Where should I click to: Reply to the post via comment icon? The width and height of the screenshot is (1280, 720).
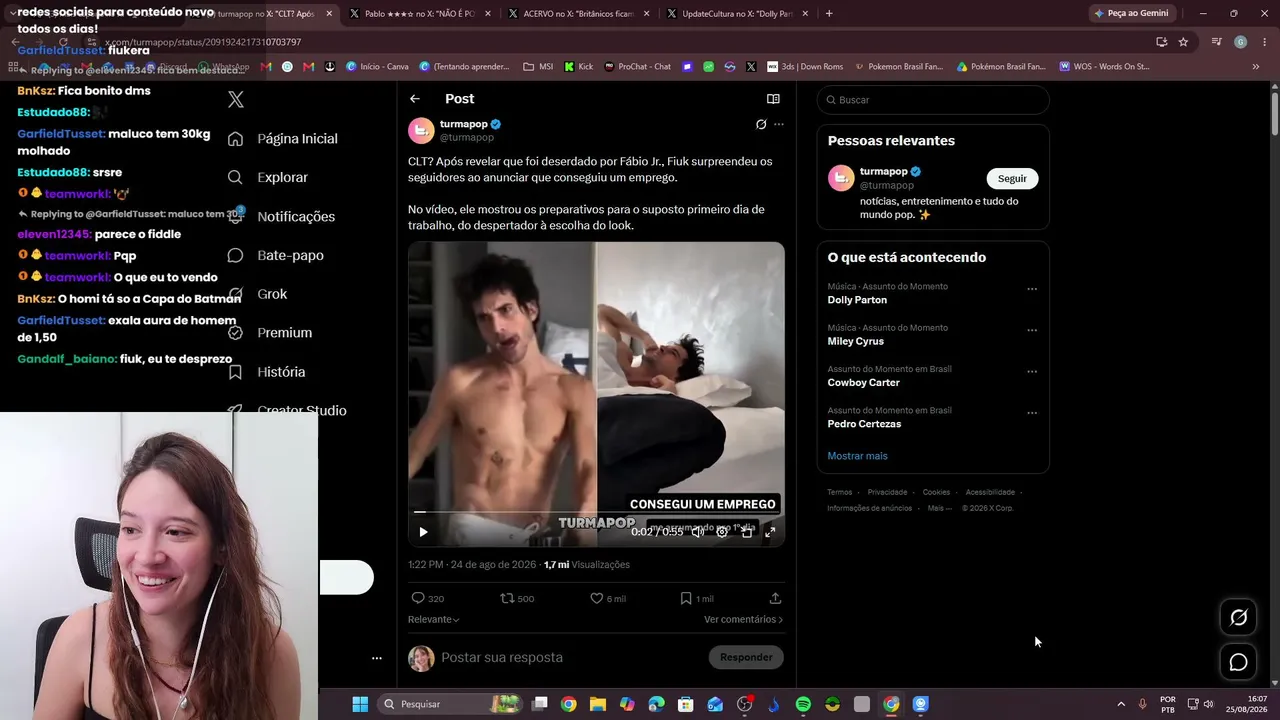point(418,598)
